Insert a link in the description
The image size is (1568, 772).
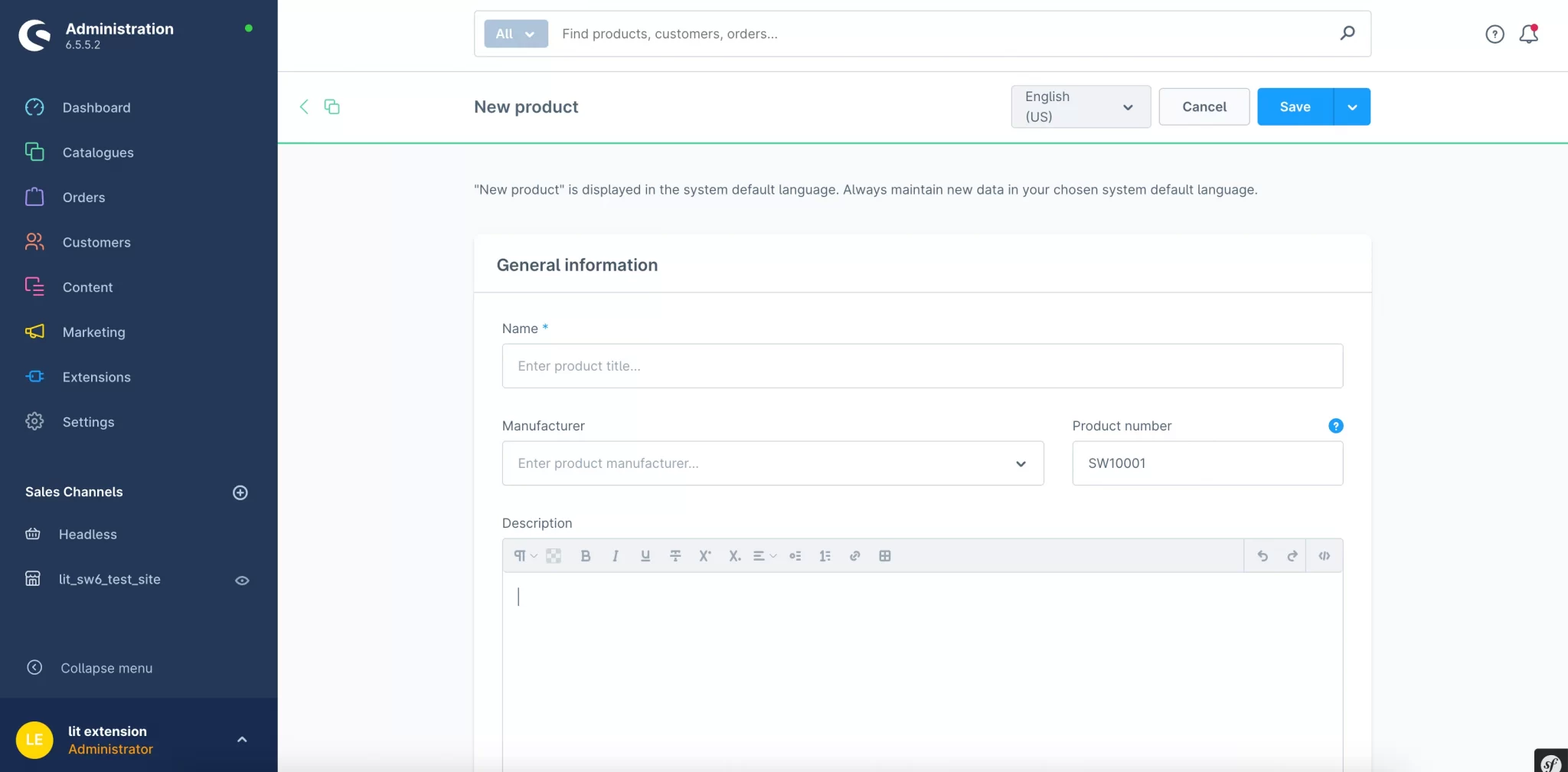point(854,556)
